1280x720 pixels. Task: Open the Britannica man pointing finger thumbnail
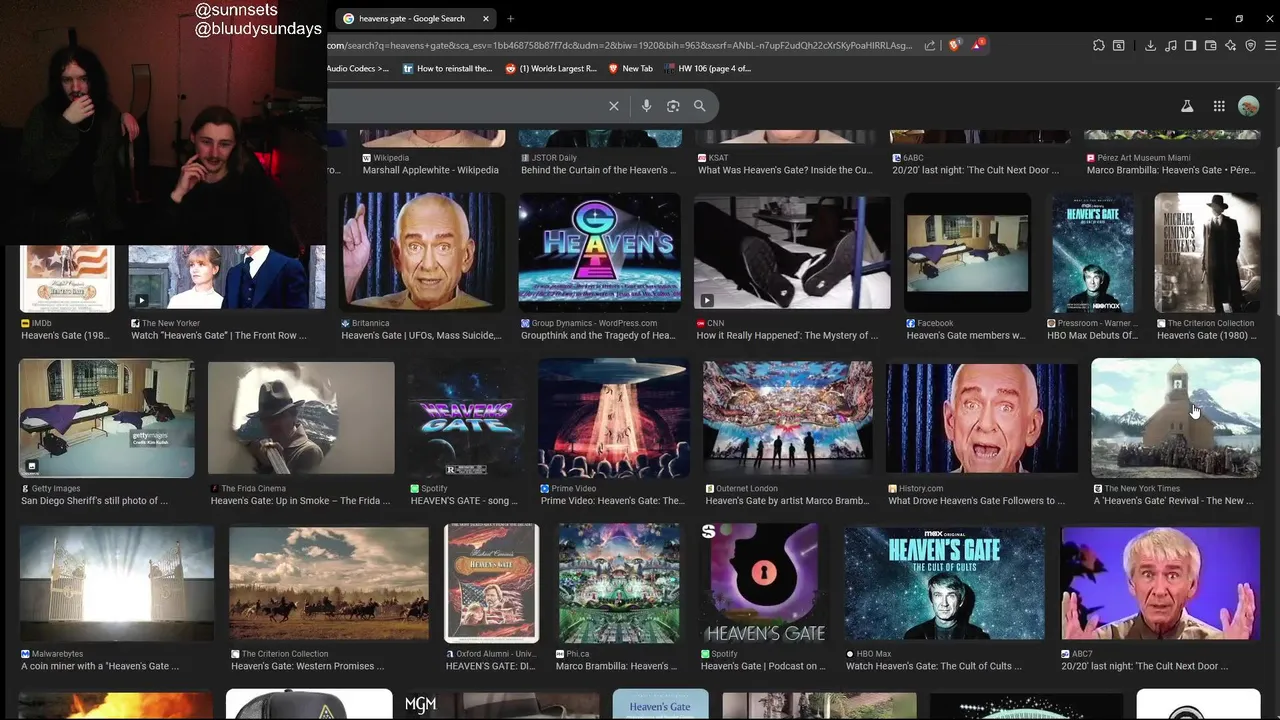click(x=422, y=251)
